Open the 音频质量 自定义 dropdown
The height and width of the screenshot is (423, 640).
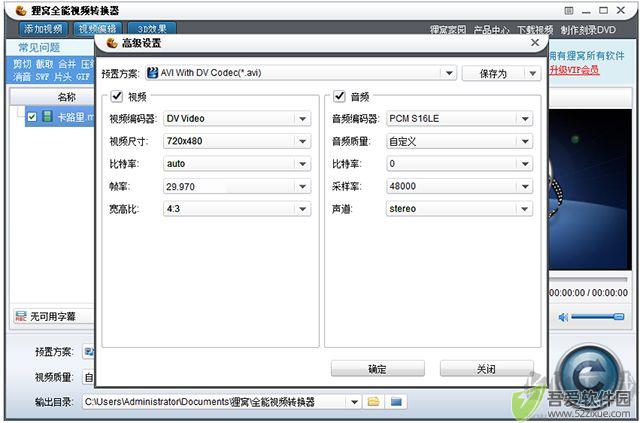pyautogui.click(x=525, y=141)
